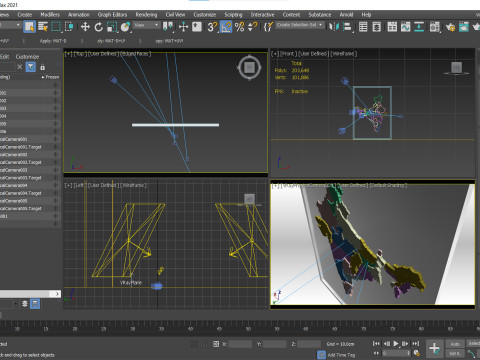Open the Create menu
This screenshot has height=360, width=480.
[25, 15]
